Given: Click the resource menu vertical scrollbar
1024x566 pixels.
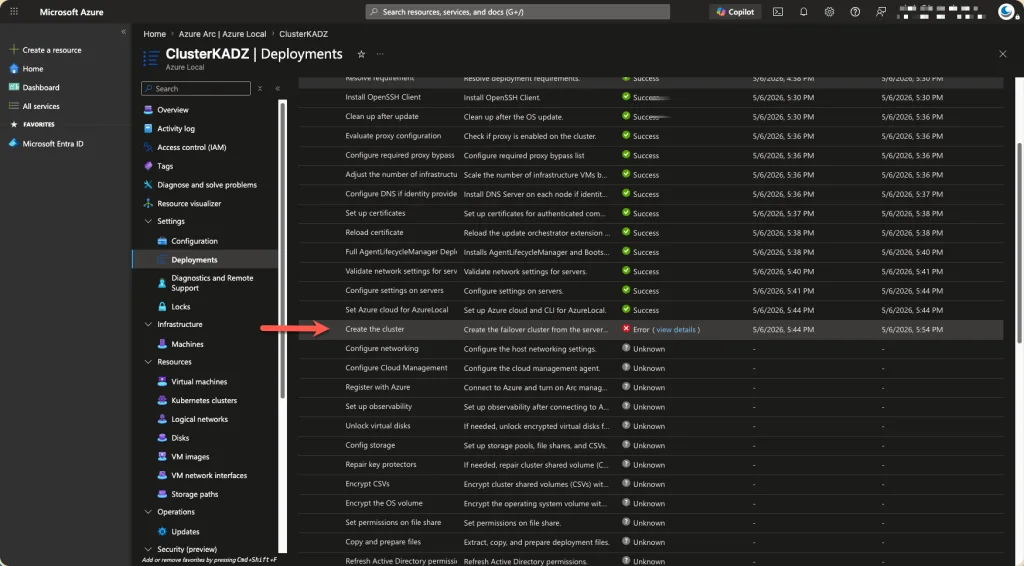Looking at the screenshot, I should pyautogui.click(x=283, y=248).
